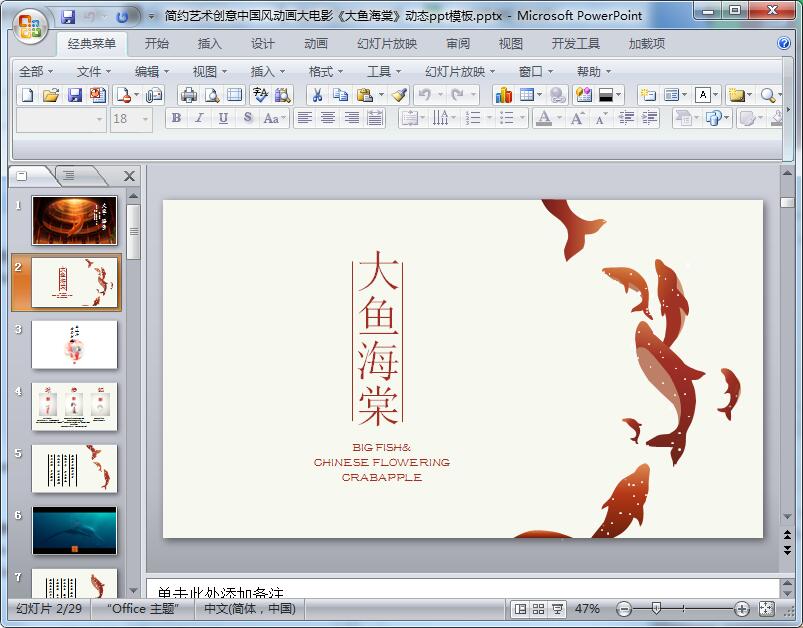Select slide 1 thumbnail
Image resolution: width=803 pixels, height=628 pixels.
click(x=75, y=220)
